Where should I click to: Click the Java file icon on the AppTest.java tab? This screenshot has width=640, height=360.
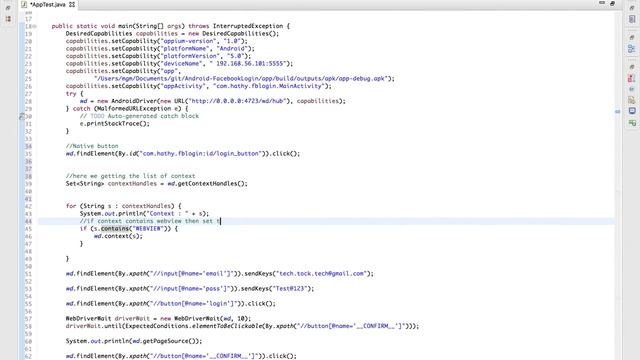coord(24,4)
